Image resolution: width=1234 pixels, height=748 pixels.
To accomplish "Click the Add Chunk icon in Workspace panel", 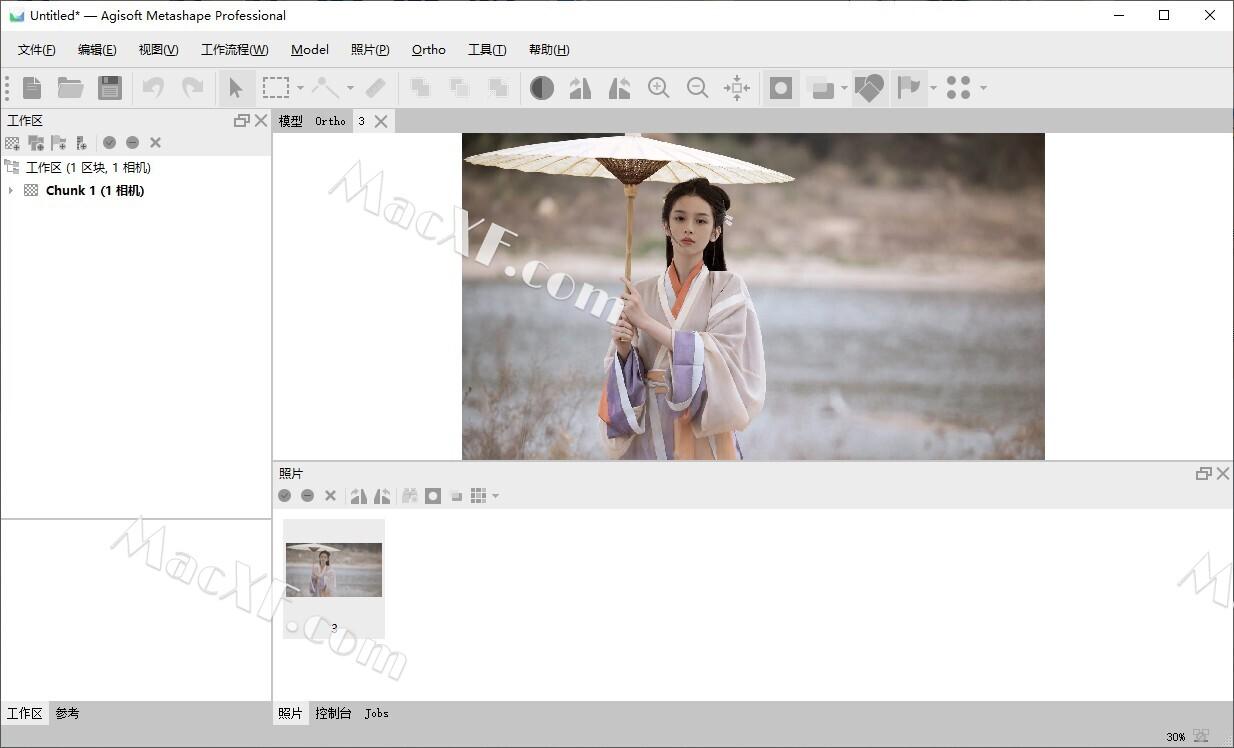I will coord(11,142).
